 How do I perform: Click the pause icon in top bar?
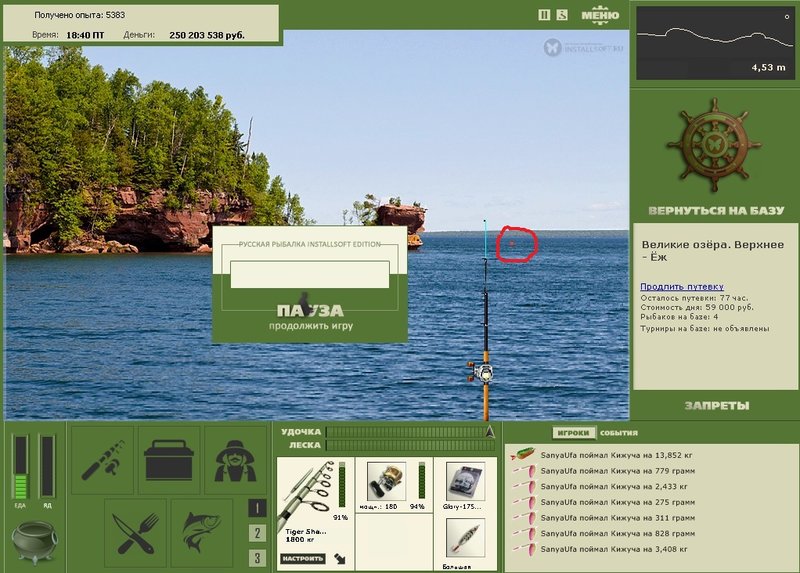coord(544,15)
